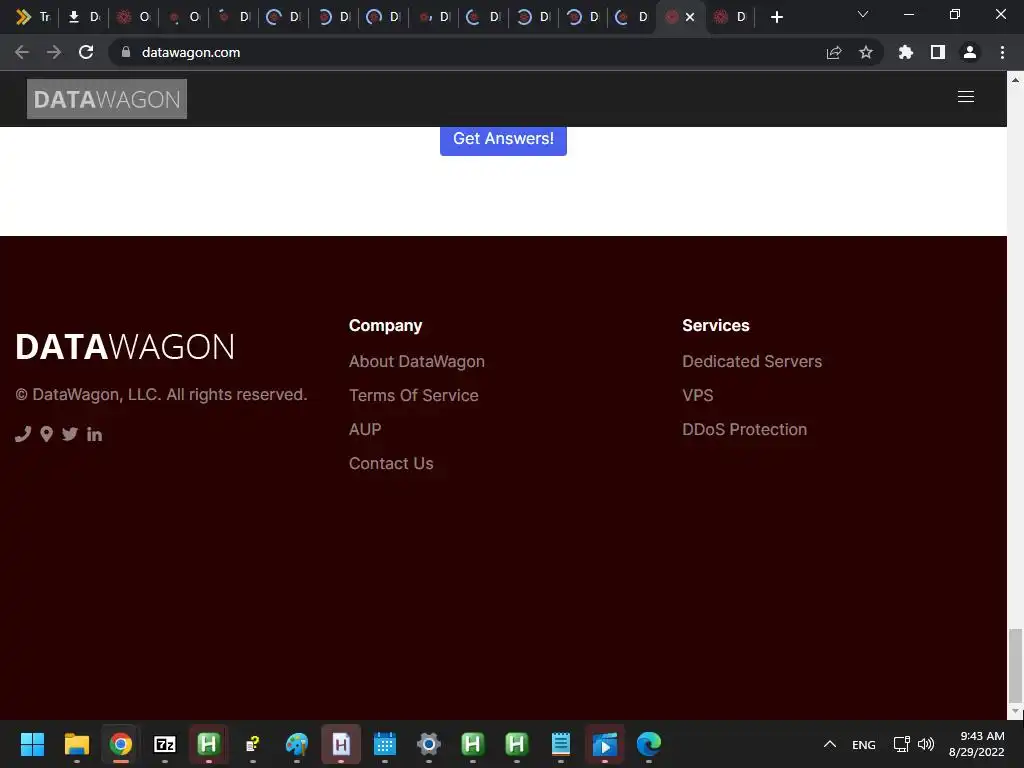Click the Get Answers! button
1024x768 pixels.
tap(503, 139)
